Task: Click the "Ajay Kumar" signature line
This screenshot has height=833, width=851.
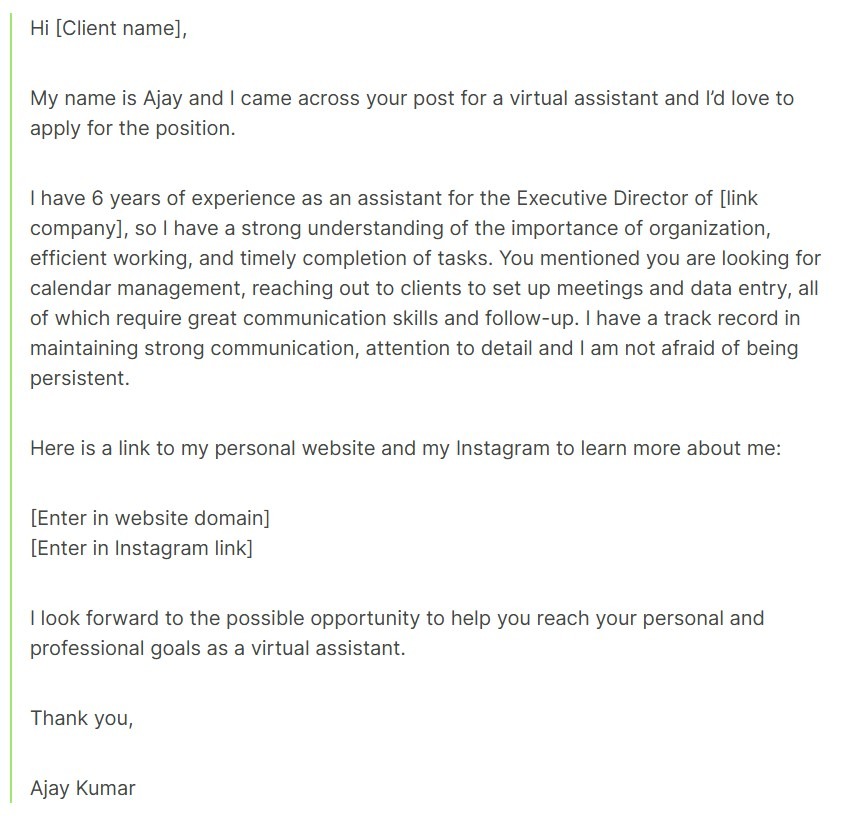Action: click(x=83, y=788)
